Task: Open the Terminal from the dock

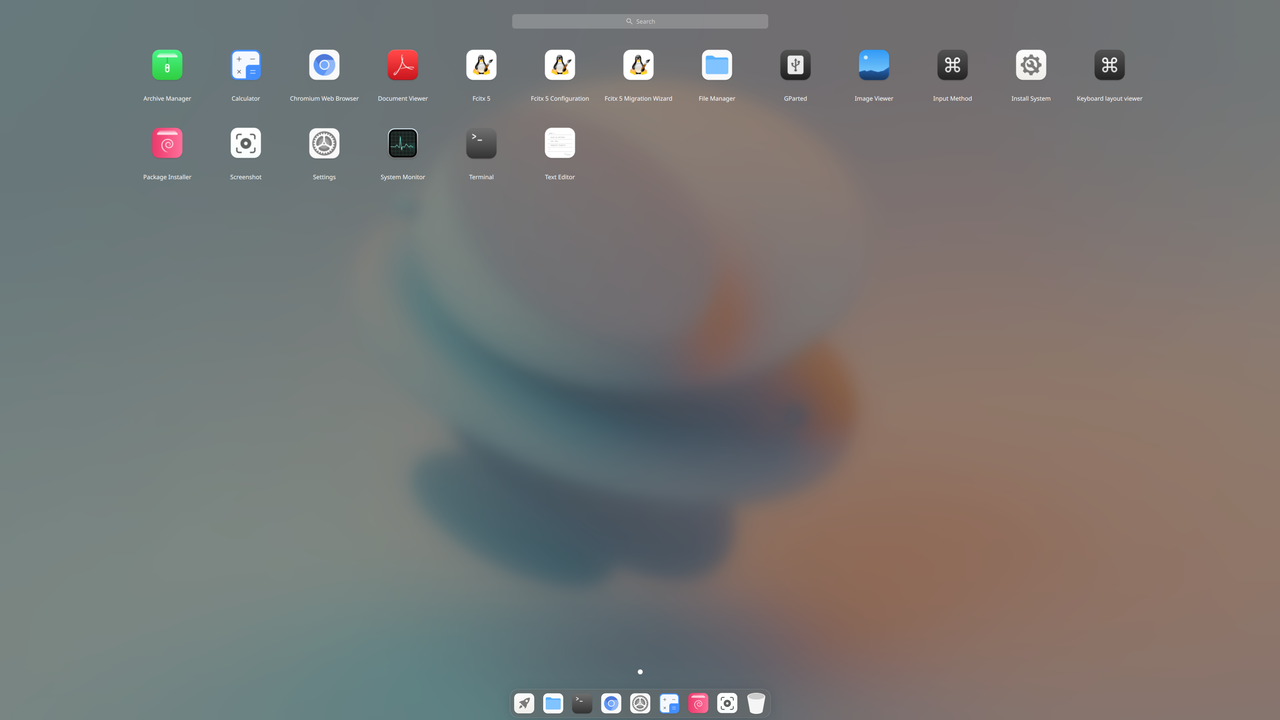Action: click(581, 703)
